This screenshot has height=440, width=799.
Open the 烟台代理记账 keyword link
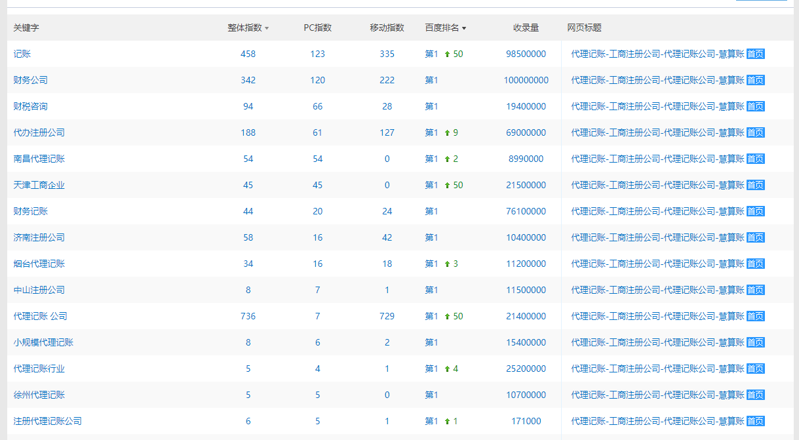coord(39,264)
